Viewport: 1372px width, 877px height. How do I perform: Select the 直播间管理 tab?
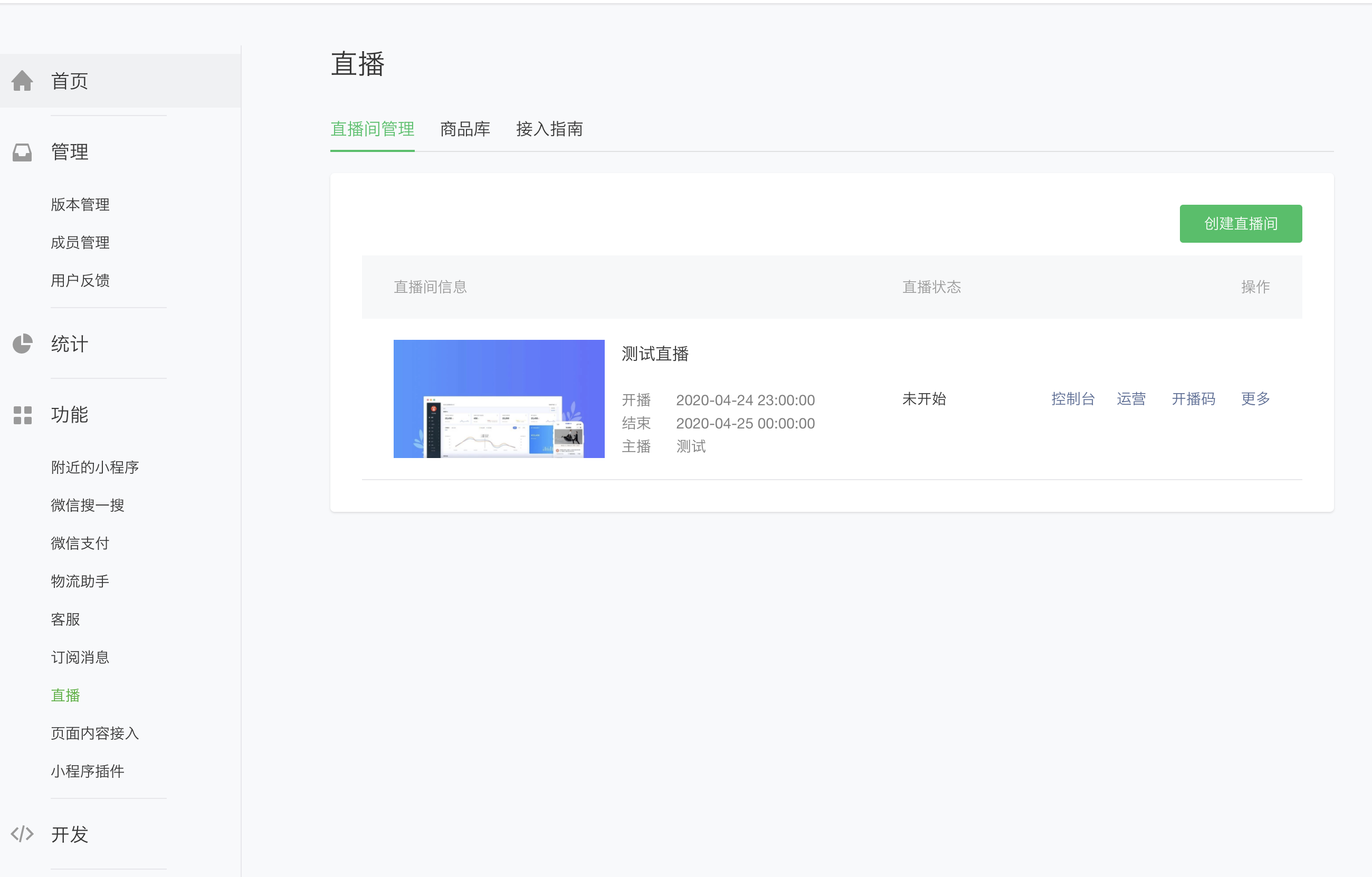pos(372,129)
